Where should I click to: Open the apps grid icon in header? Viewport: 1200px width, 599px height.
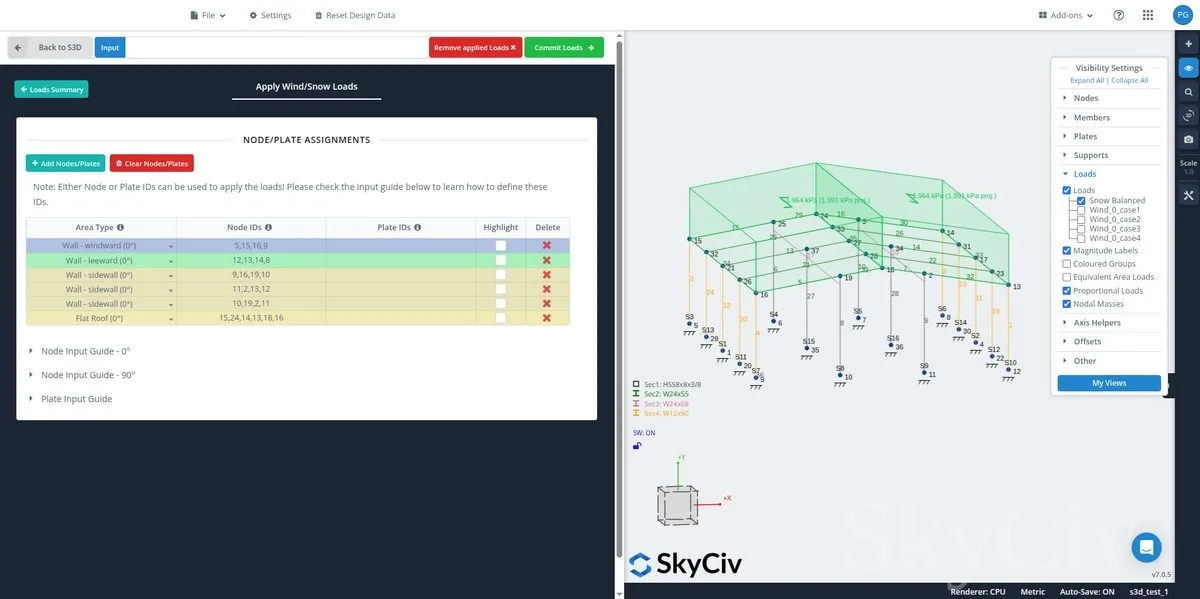pos(1148,15)
